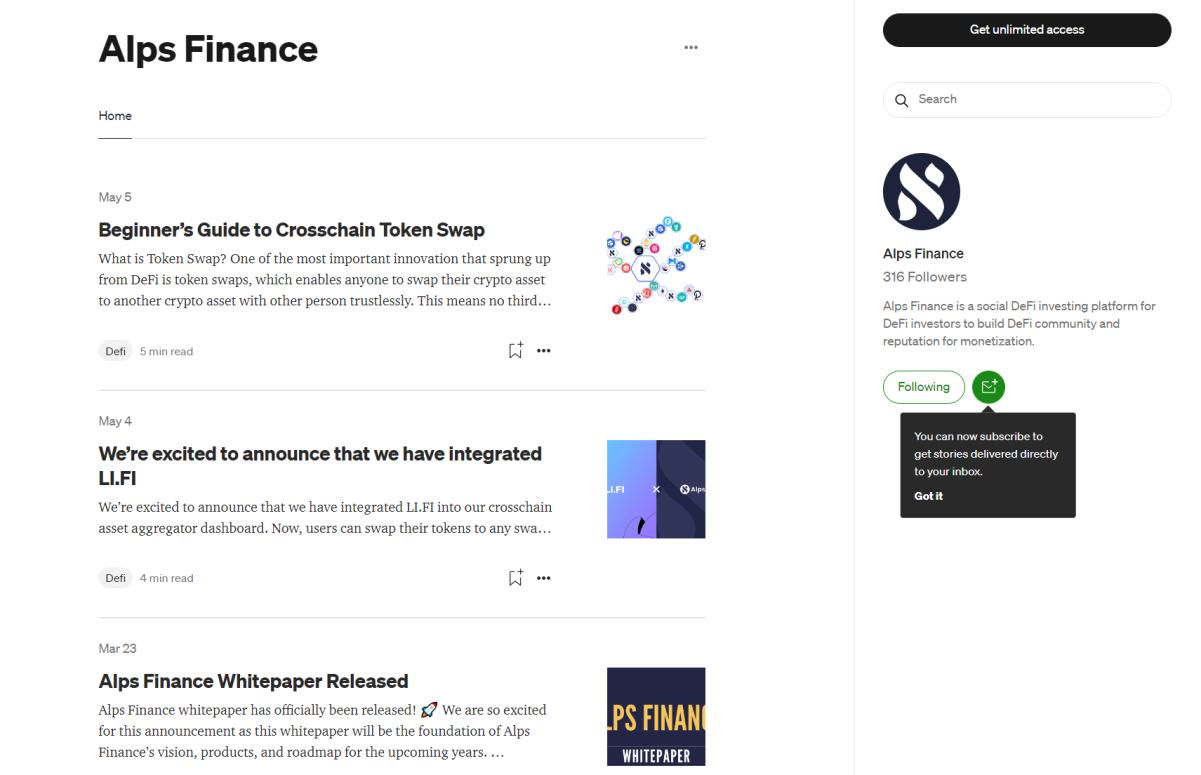
Task: Bookmark the Crosschain Token Swap story
Action: pos(515,350)
